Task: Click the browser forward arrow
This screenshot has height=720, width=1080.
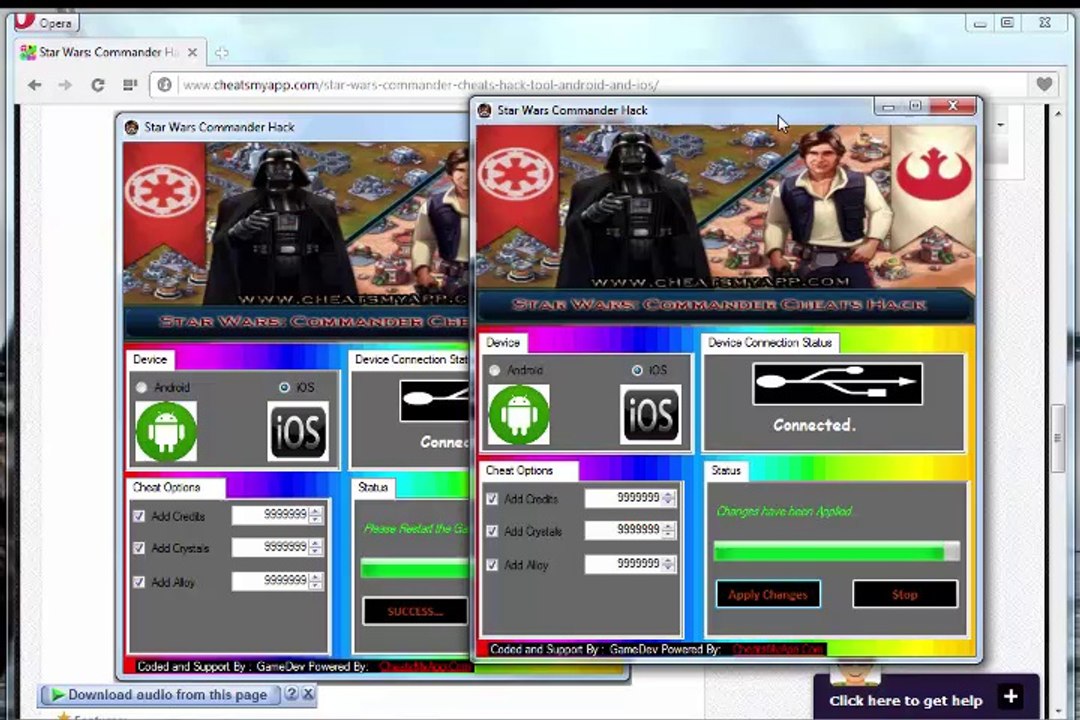Action: point(65,85)
